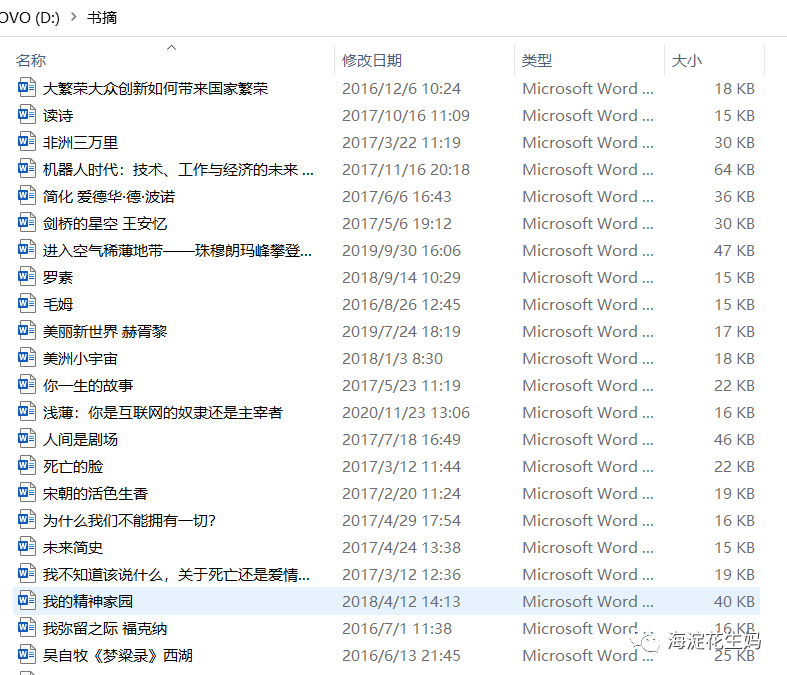The width and height of the screenshot is (787, 675).
Task: Click the 47 KB size cell
Action: pyautogui.click(x=734, y=251)
